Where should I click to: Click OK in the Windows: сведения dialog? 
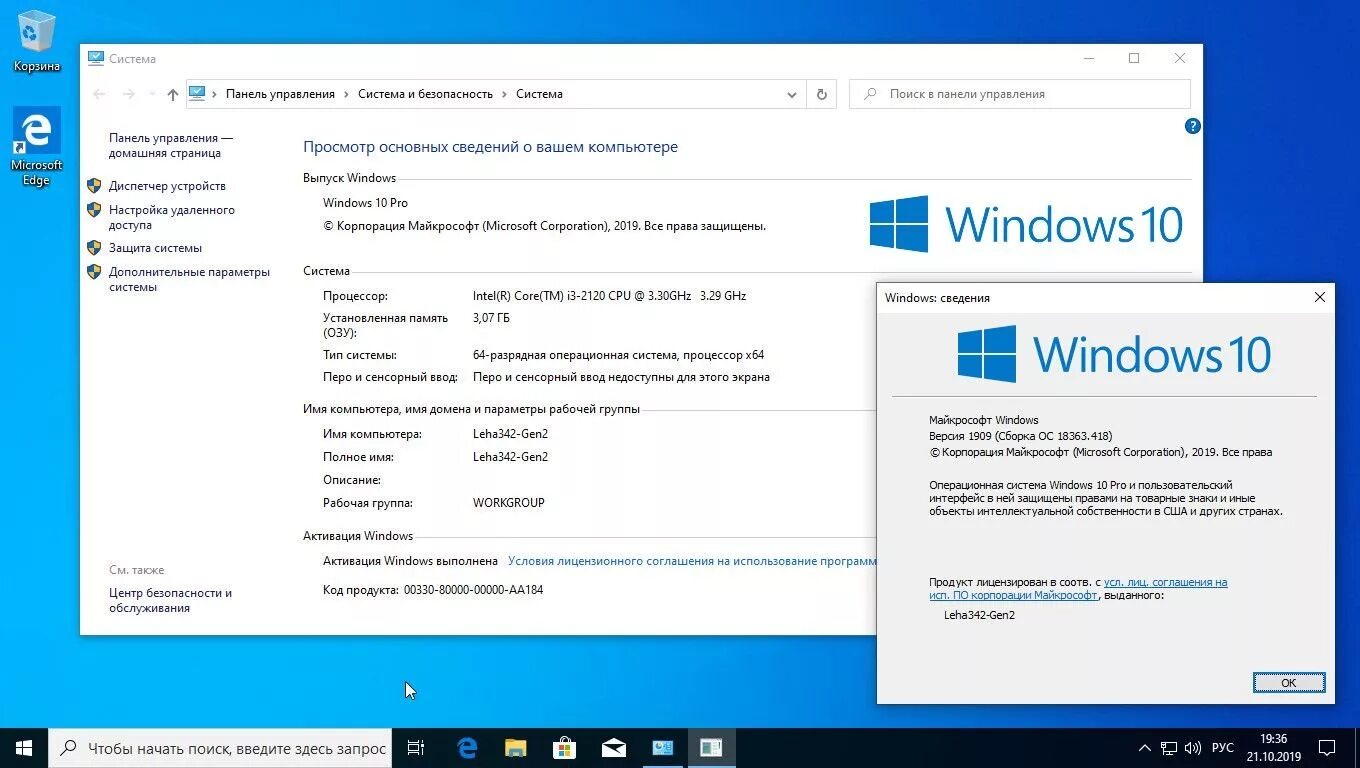(1289, 683)
